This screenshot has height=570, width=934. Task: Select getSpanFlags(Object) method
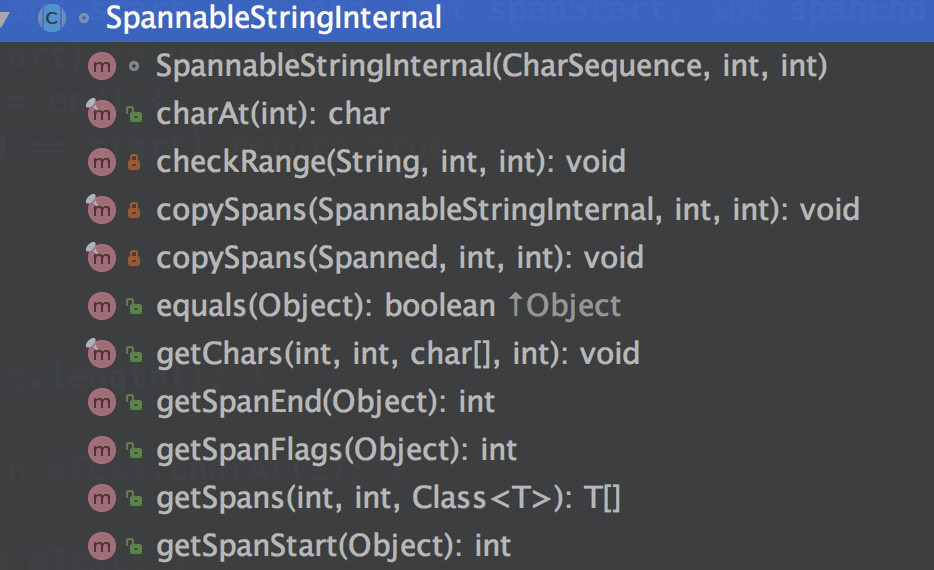[x=336, y=450]
